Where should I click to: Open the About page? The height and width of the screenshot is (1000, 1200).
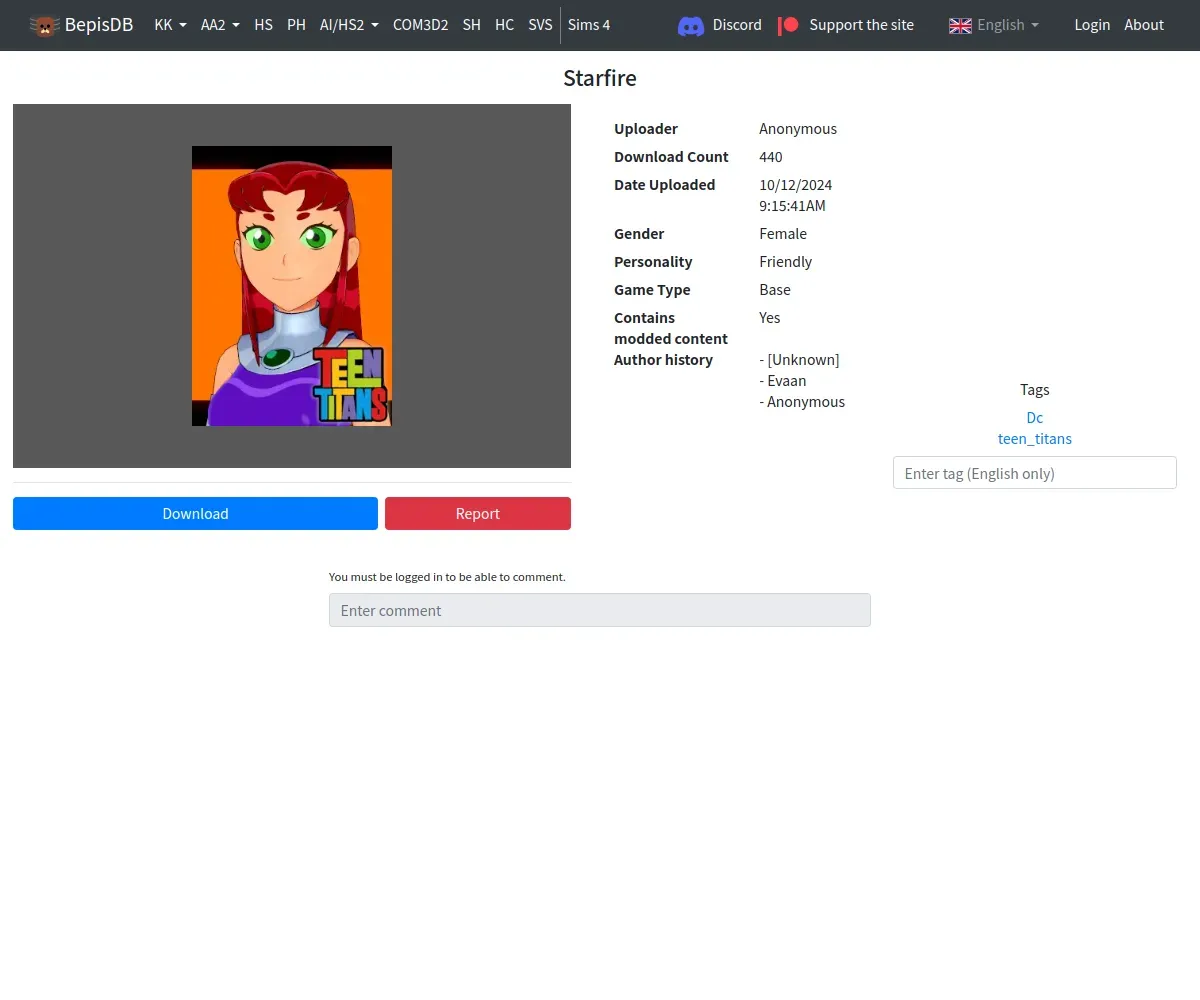coord(1144,25)
